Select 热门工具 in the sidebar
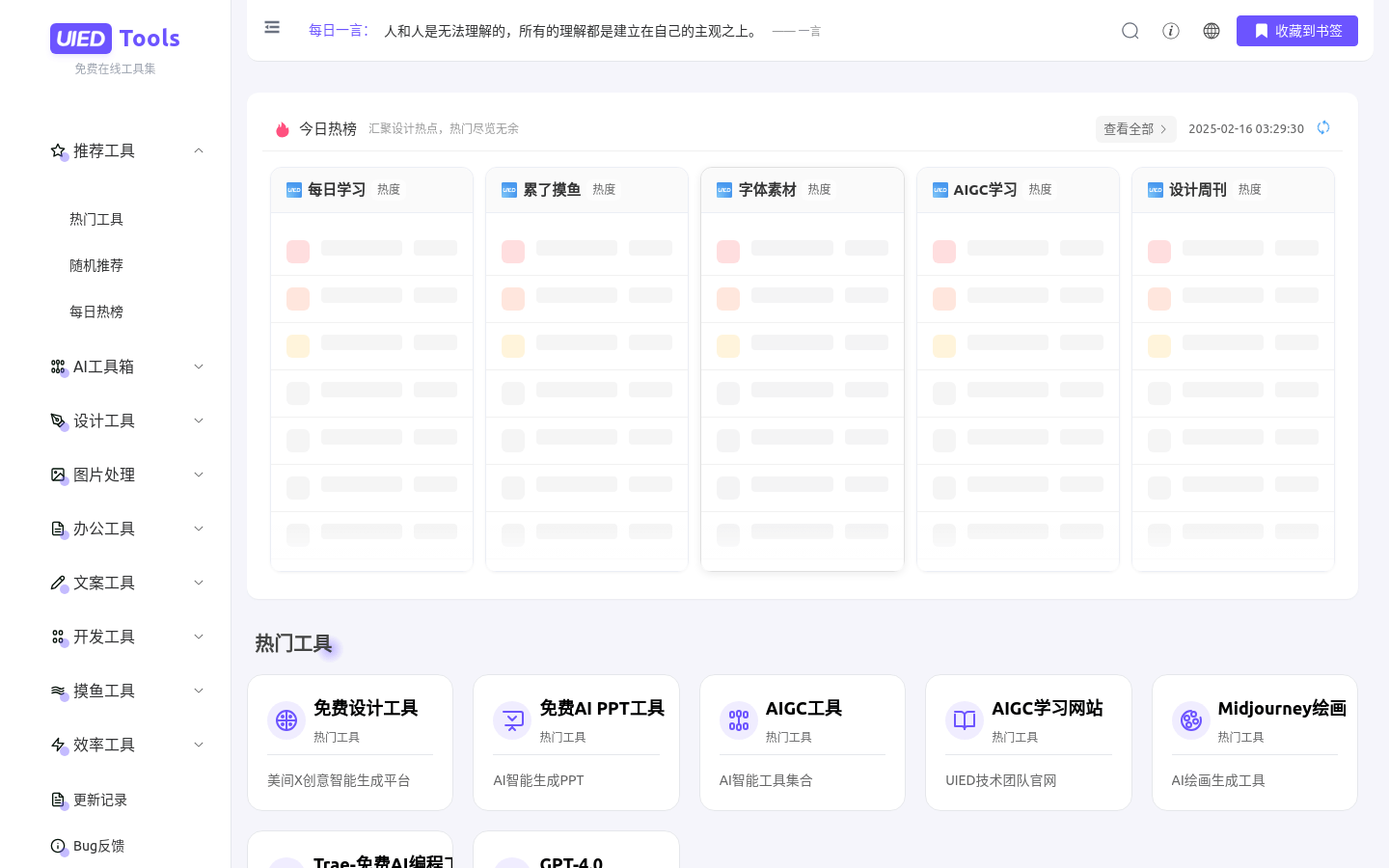Screen dimensions: 1389x868 (96, 219)
